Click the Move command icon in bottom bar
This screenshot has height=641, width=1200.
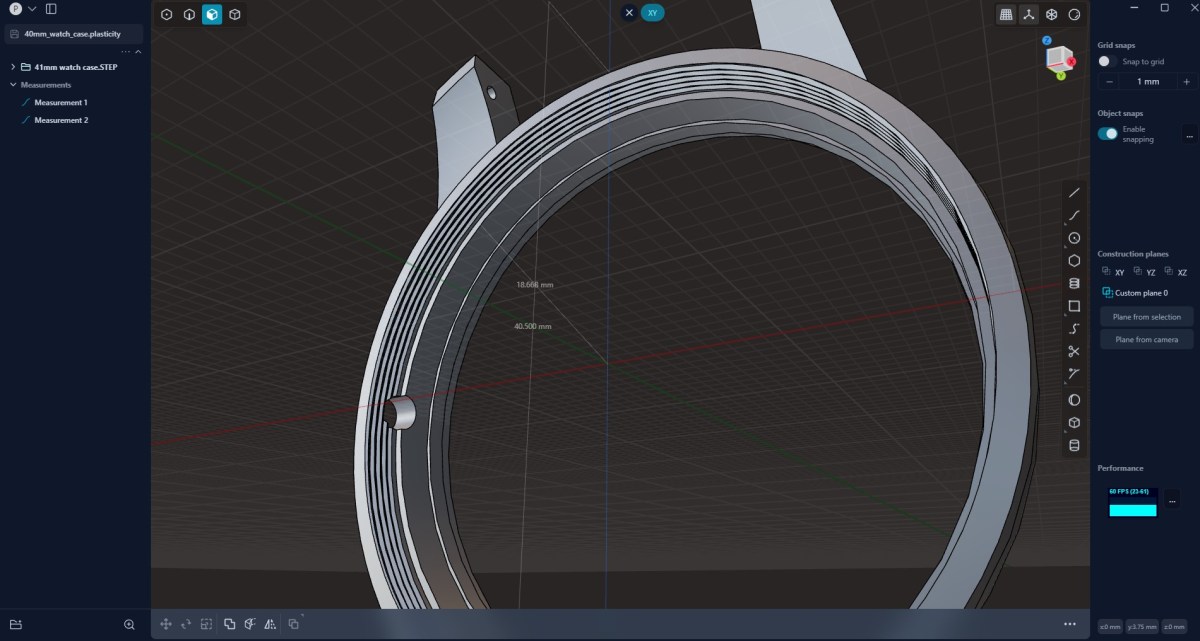(x=166, y=624)
